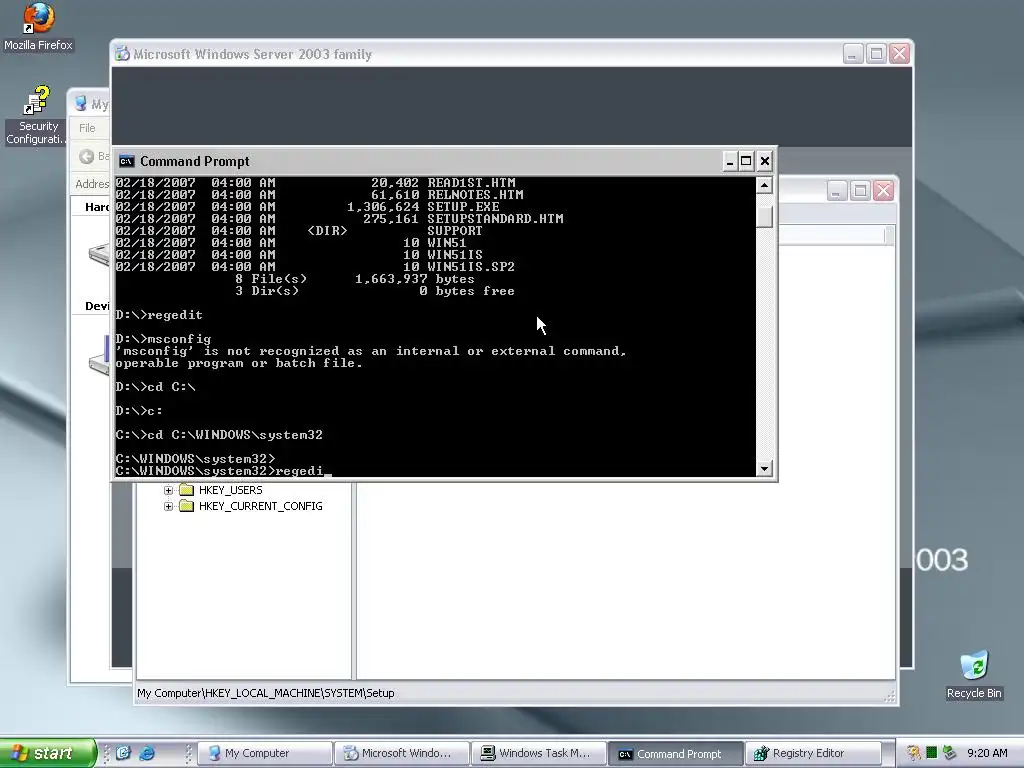
Task: Switch to Microsoft Windows setup taskbar button
Action: pos(402,753)
